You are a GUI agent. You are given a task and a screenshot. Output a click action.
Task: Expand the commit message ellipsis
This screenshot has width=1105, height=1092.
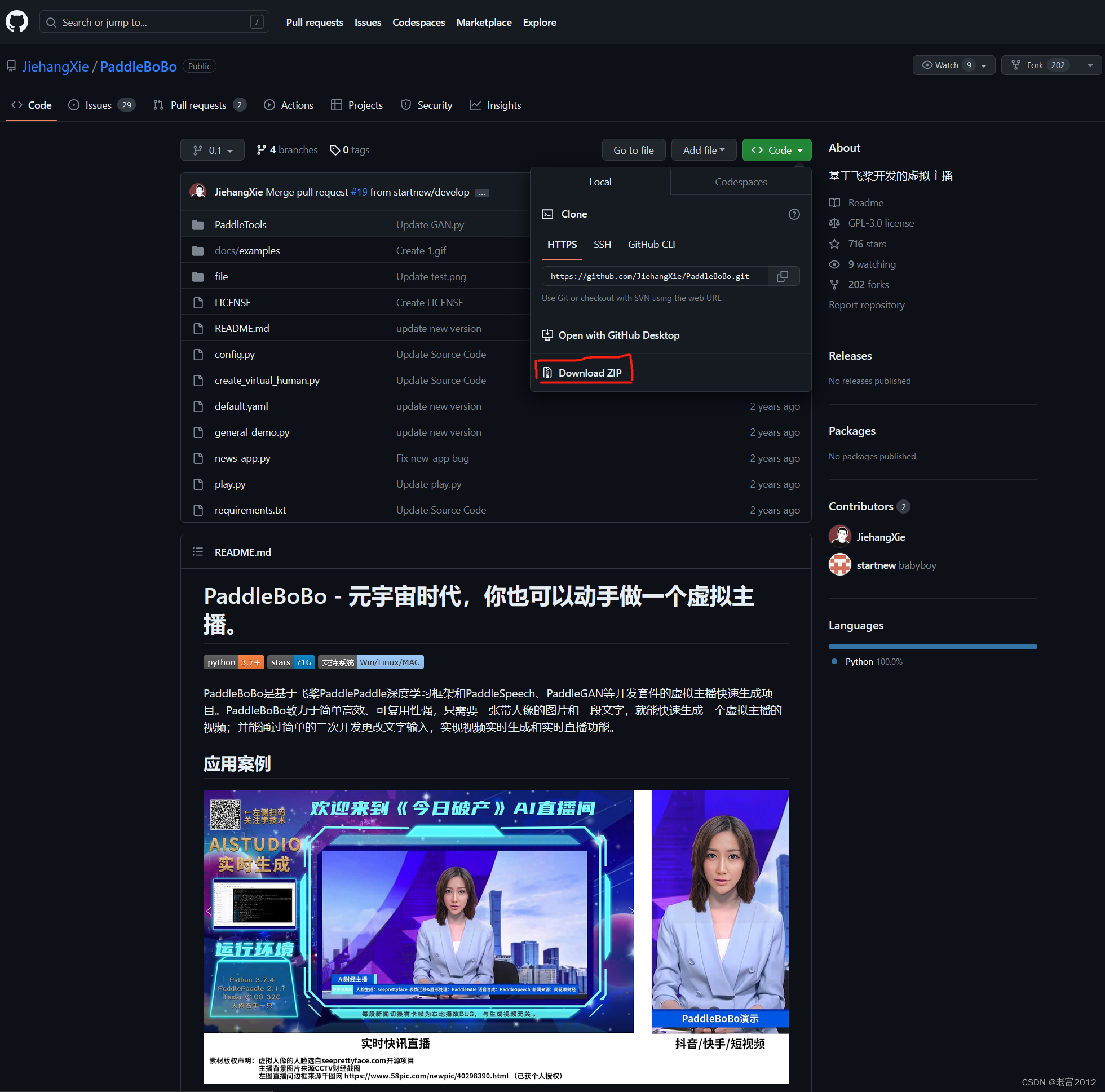tap(481, 193)
